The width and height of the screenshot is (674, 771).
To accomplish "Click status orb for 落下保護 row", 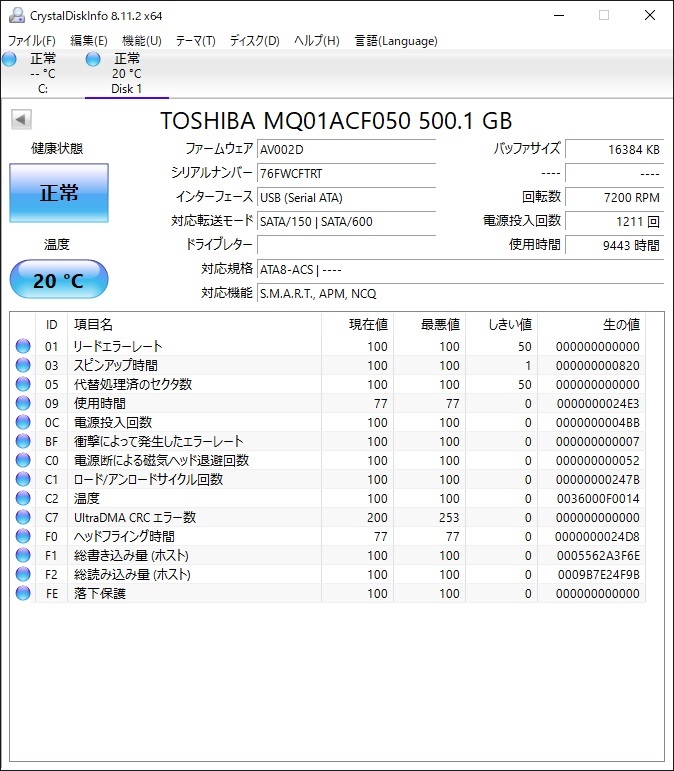I will [23, 593].
